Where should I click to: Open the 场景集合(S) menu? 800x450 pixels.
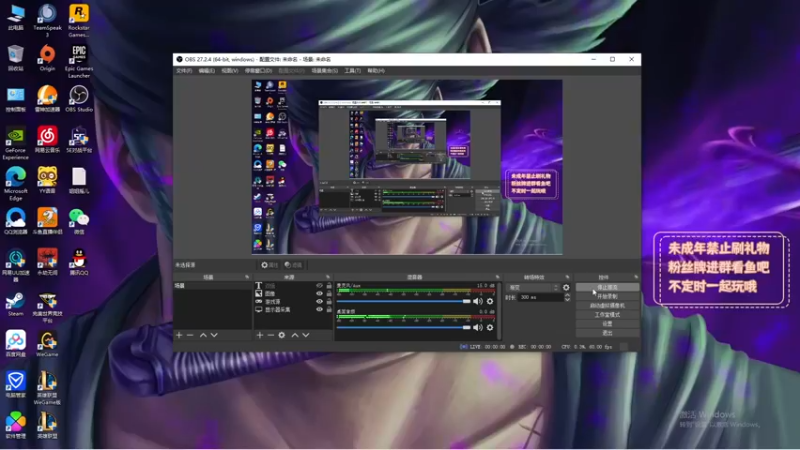tap(324, 71)
